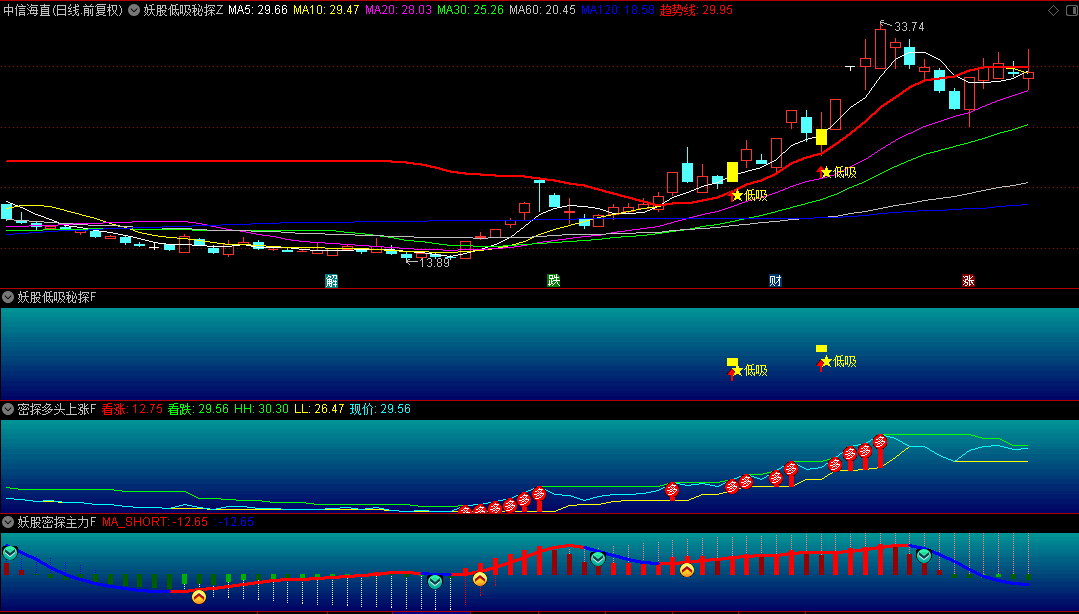The width and height of the screenshot is (1079, 614).
Task: Click the first orange up-arrow signal in 妖股密探主力F
Action: pos(199,596)
